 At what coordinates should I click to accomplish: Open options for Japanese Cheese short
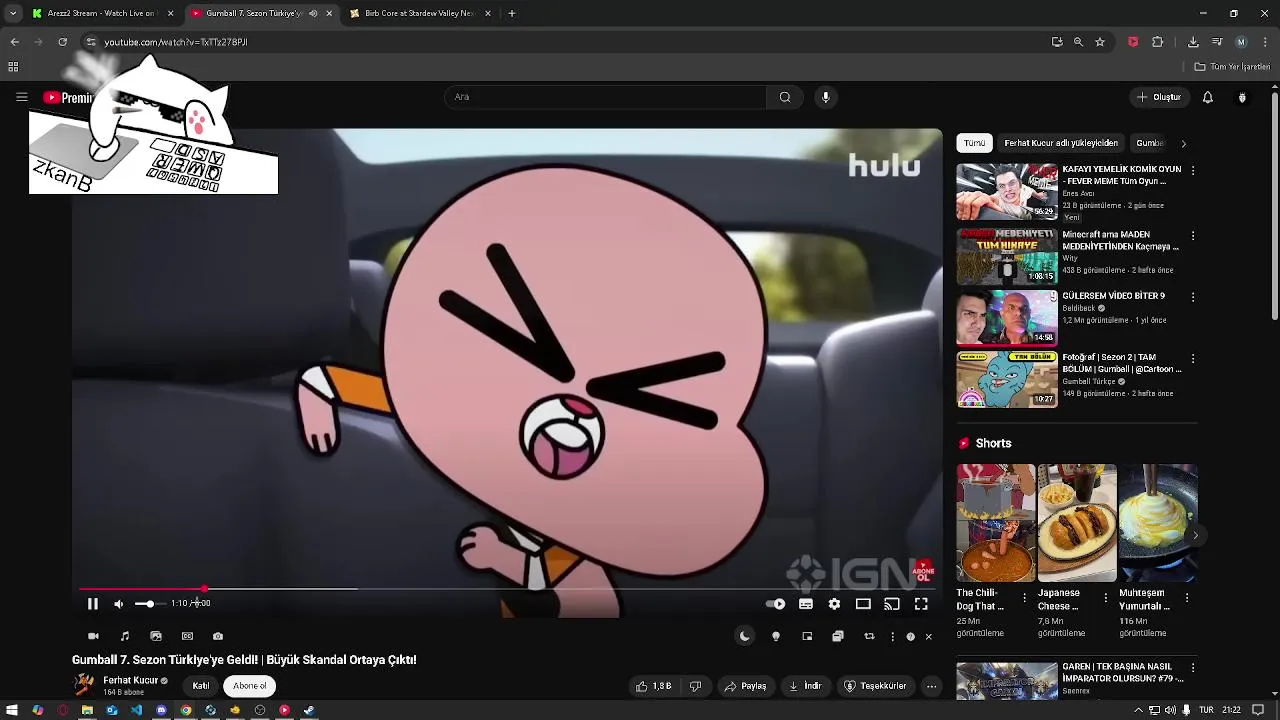[1105, 597]
